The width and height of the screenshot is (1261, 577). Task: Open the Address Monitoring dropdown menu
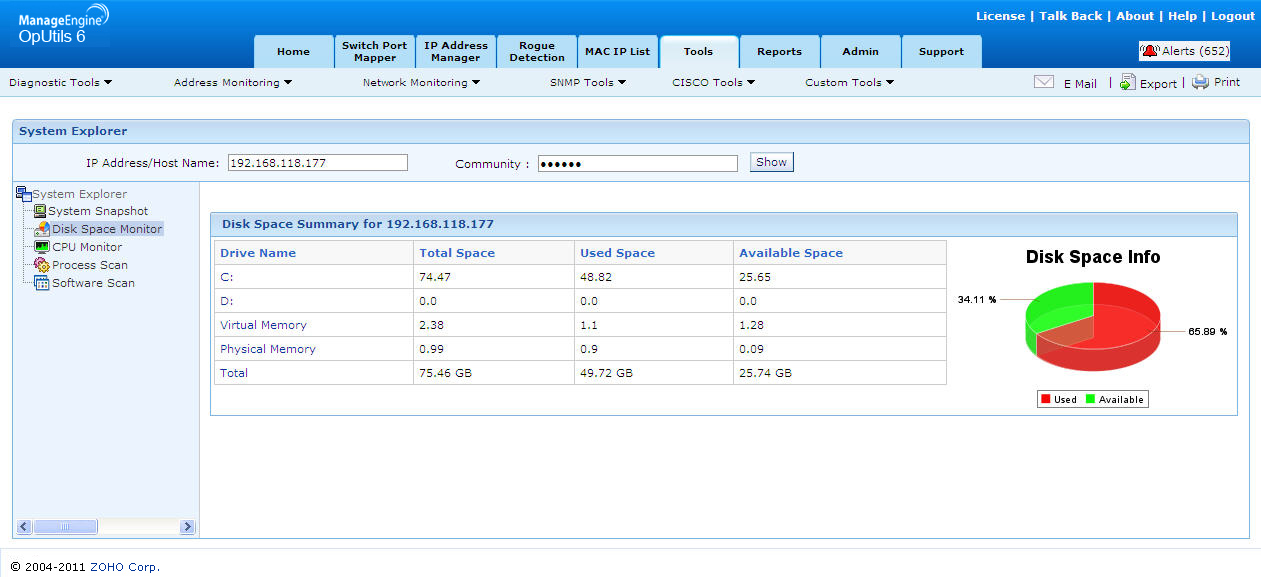pyautogui.click(x=233, y=83)
